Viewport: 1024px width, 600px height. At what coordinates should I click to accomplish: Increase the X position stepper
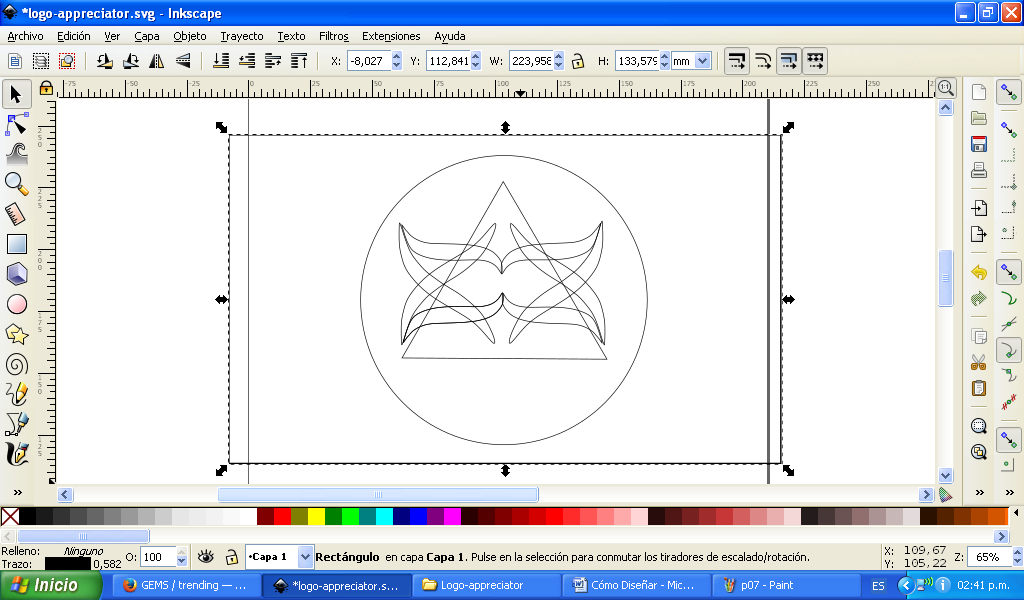click(396, 57)
